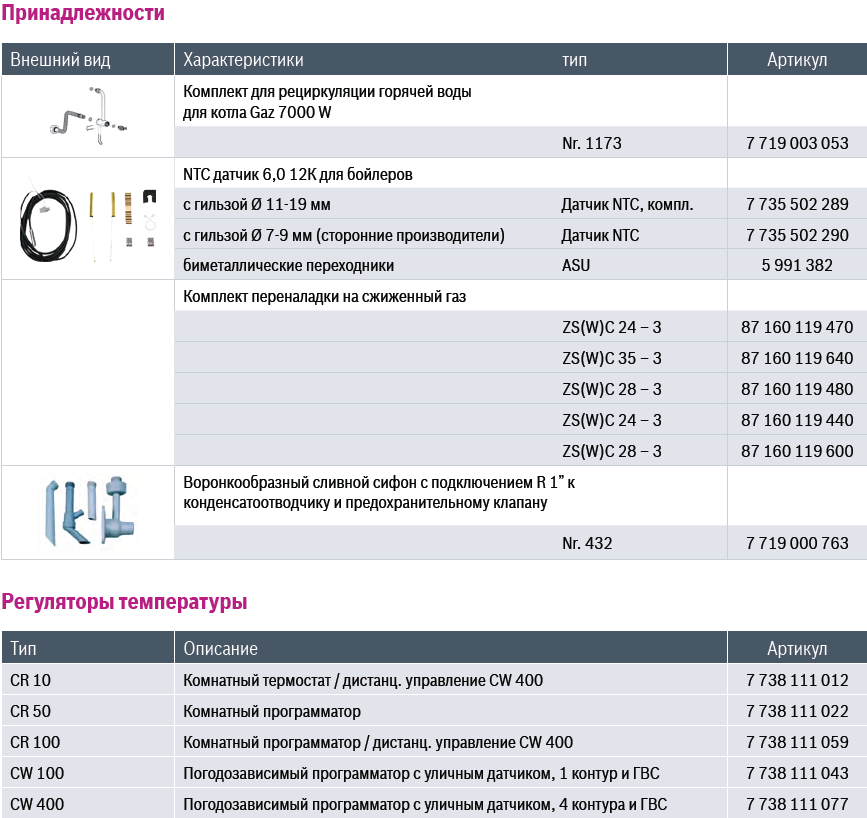
Task: Select type 'Датчик NTC, компл.'
Action: pyautogui.click(x=628, y=205)
